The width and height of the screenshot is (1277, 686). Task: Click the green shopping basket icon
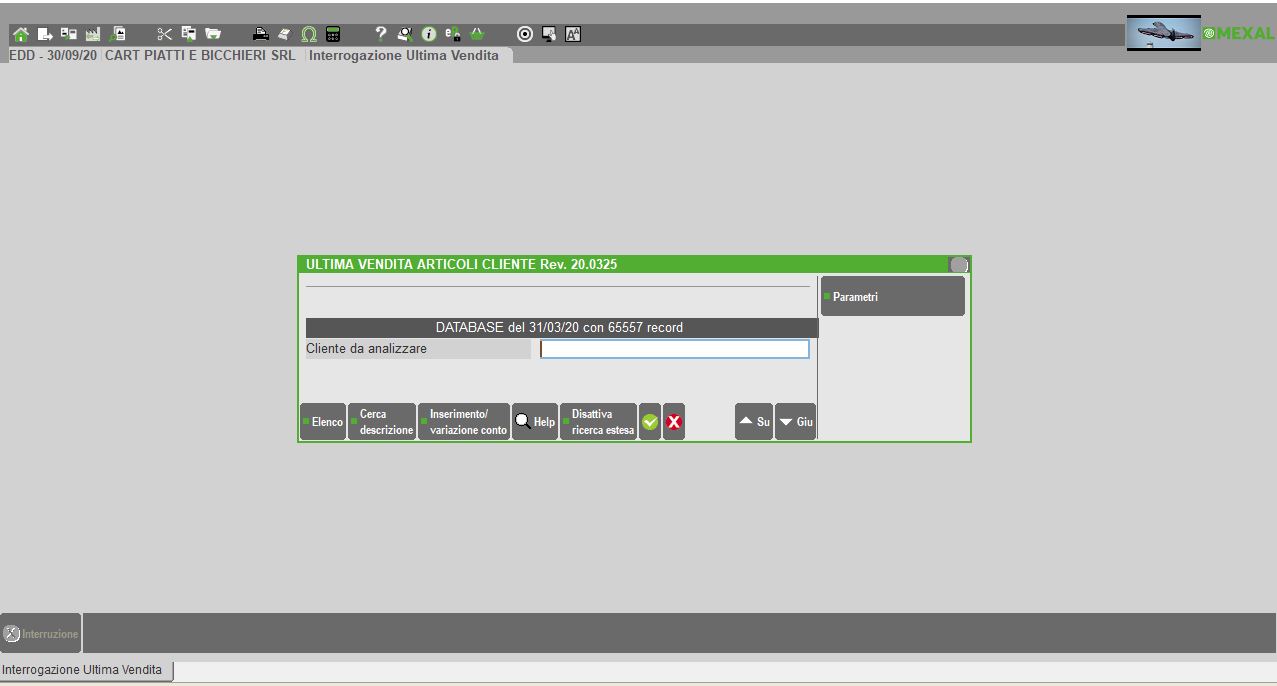[477, 35]
